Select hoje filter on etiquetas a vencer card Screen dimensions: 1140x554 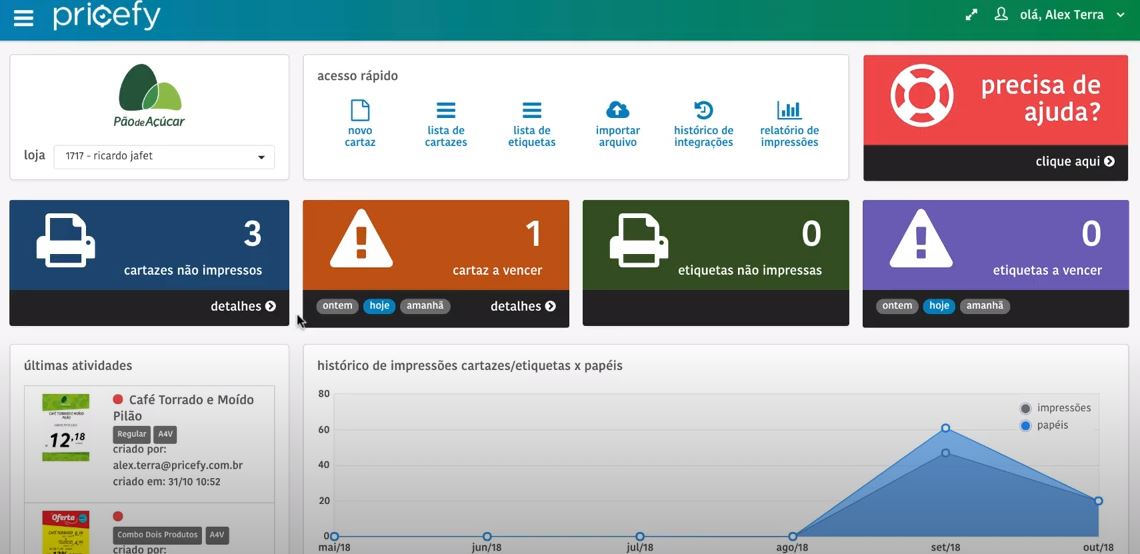coord(939,306)
